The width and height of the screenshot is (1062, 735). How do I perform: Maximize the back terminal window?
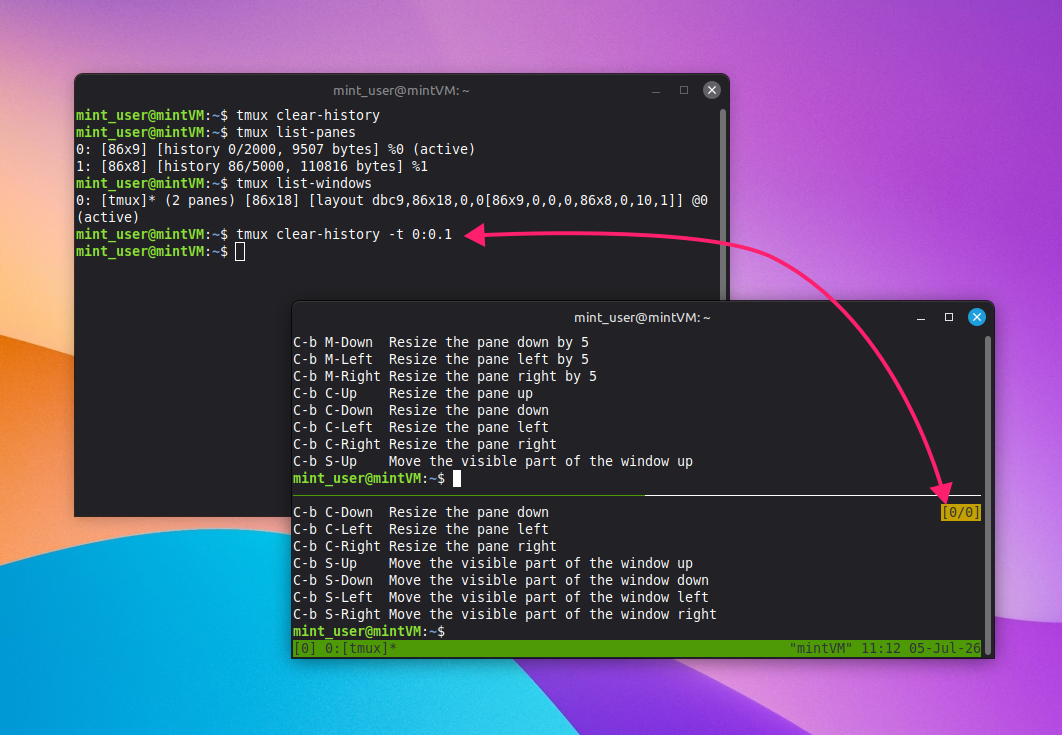click(x=684, y=90)
